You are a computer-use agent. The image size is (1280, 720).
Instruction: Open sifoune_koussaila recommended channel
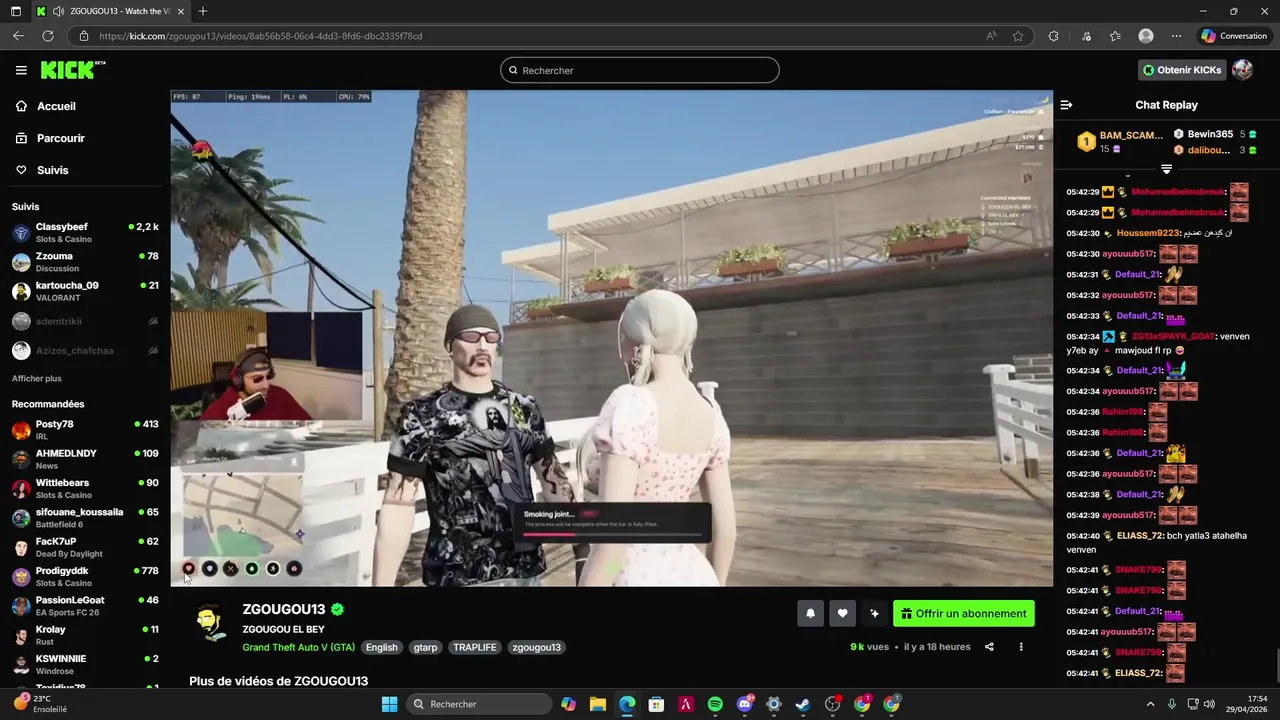pos(85,517)
